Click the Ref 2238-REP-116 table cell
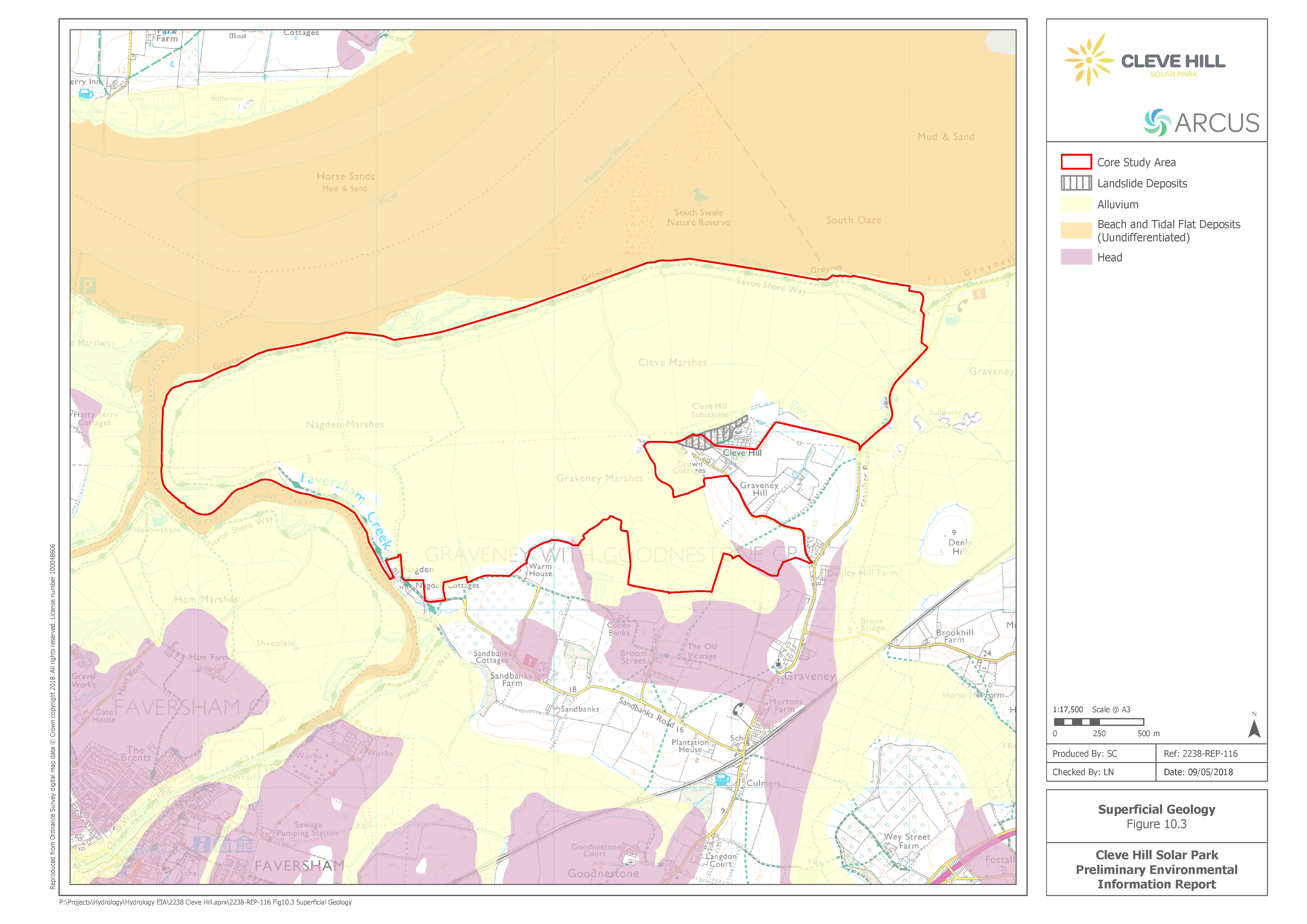The image size is (1307, 924). coord(1211,753)
